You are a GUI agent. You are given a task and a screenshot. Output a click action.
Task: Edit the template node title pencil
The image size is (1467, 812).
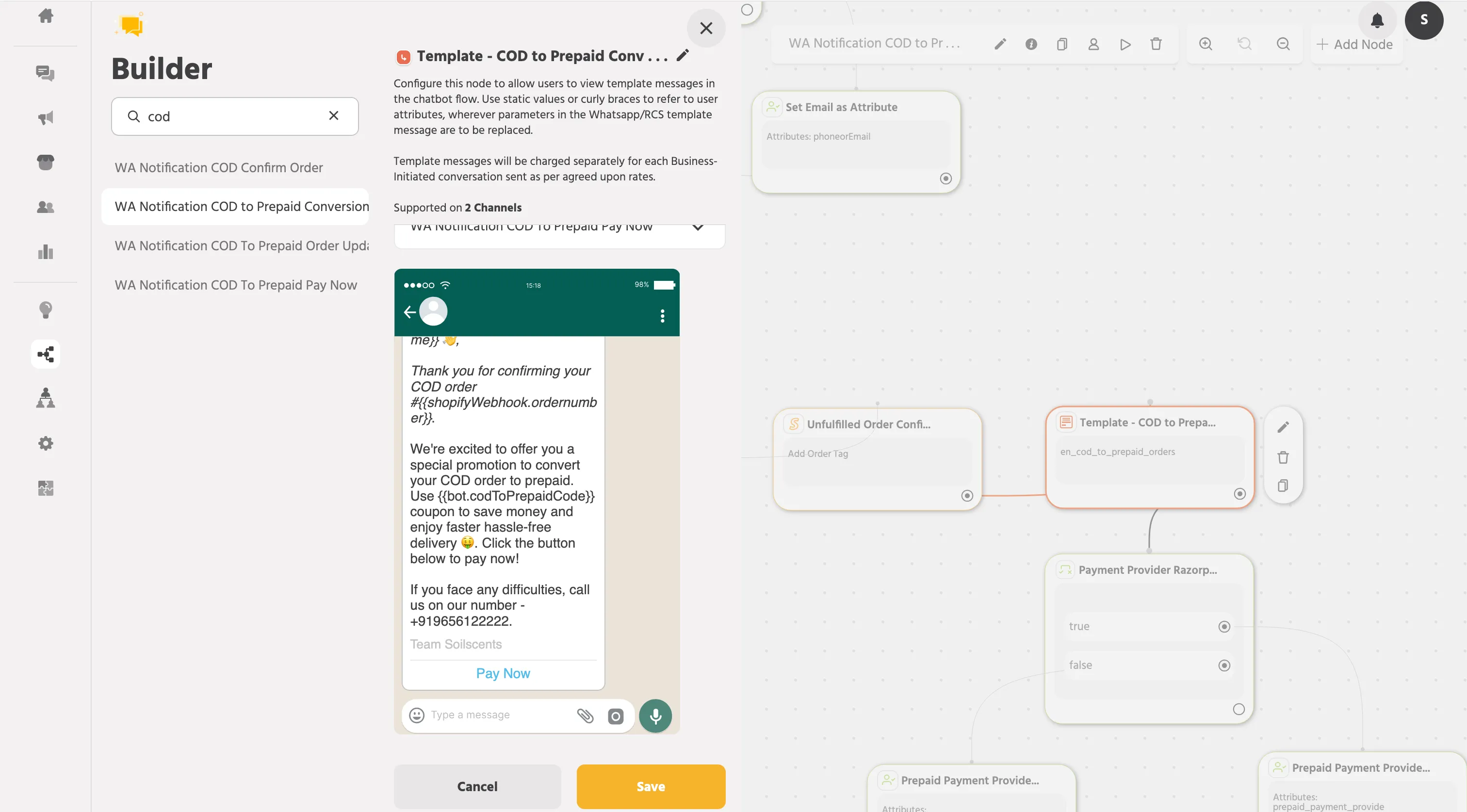pos(682,55)
